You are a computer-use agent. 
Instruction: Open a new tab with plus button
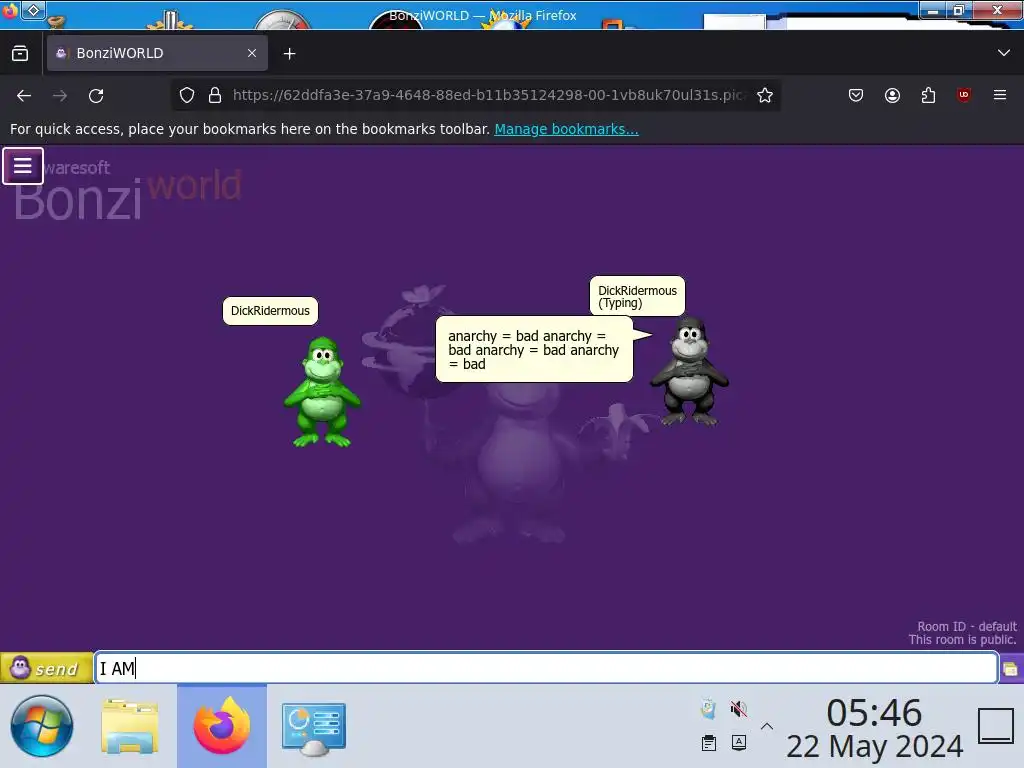[x=289, y=54]
